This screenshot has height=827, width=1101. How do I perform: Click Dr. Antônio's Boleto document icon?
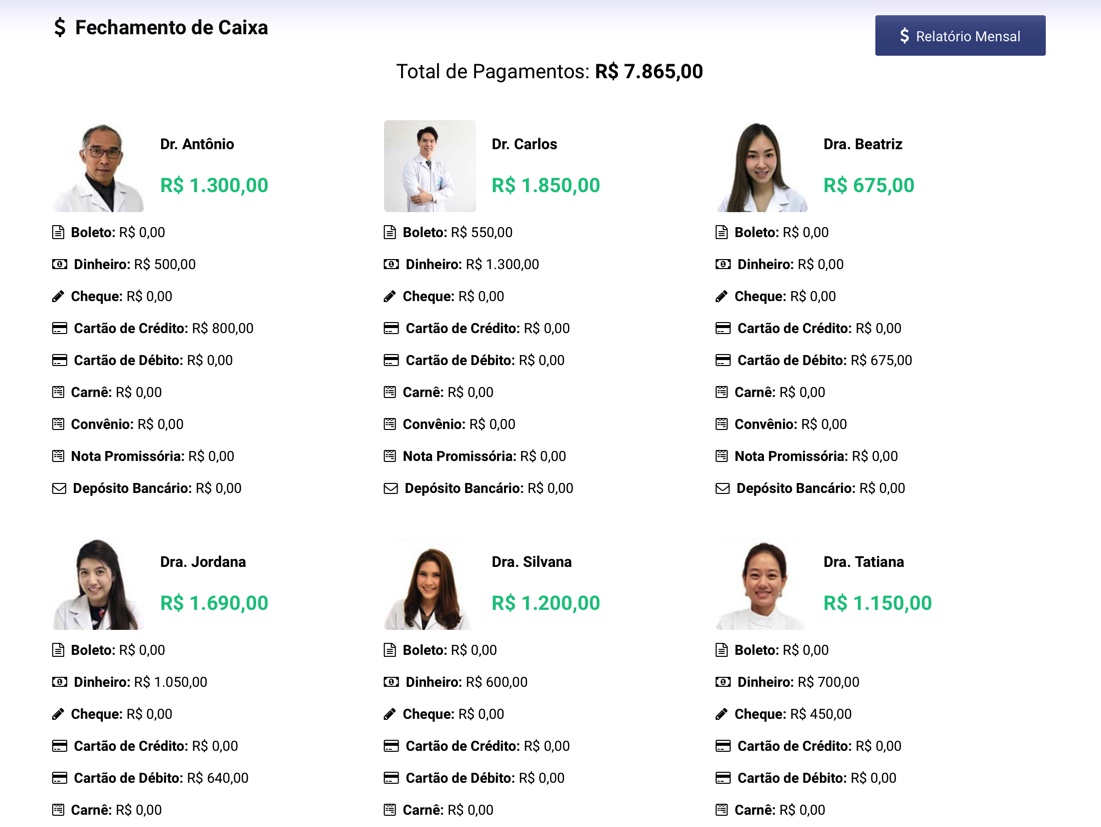pos(58,232)
